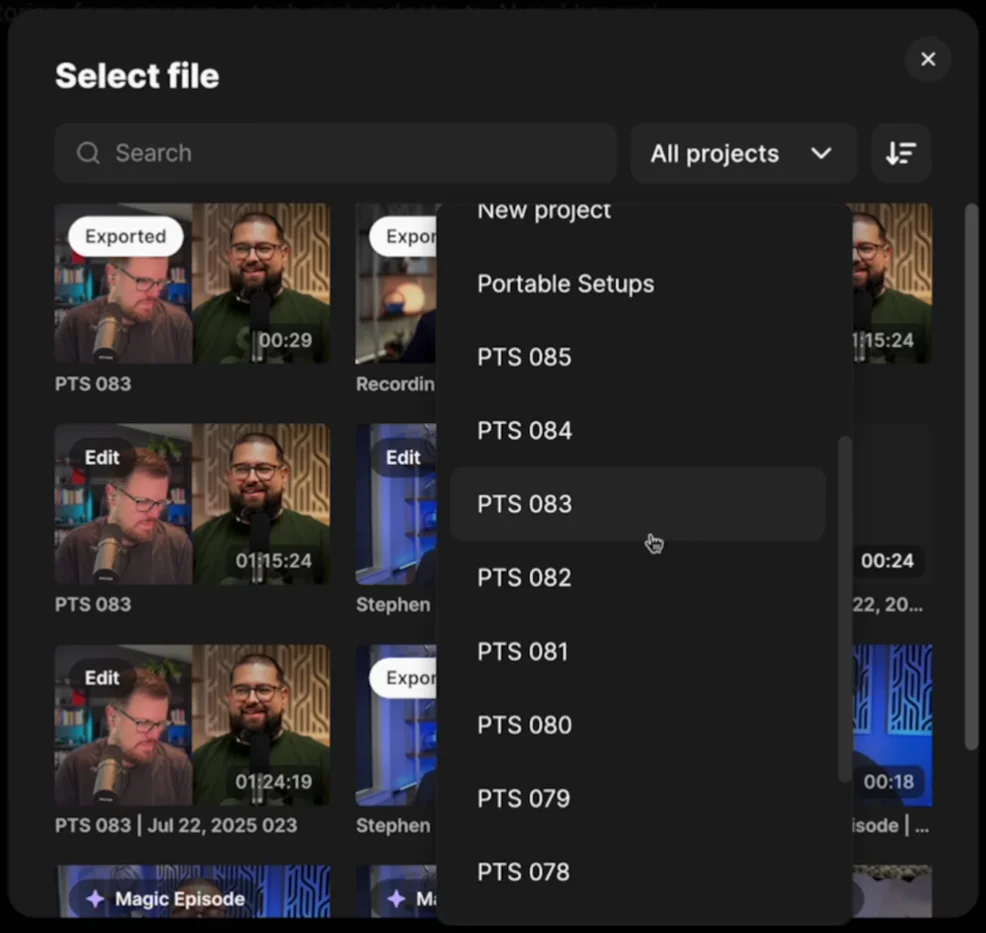This screenshot has height=933, width=986.
Task: Open the 00:24 duration thumbnail
Action: pos(892,504)
